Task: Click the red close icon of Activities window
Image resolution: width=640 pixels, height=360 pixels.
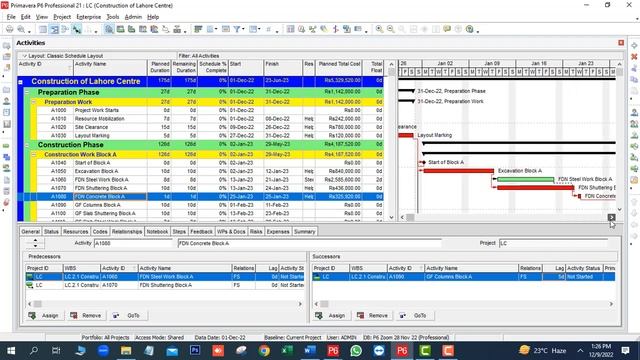Action: [621, 42]
